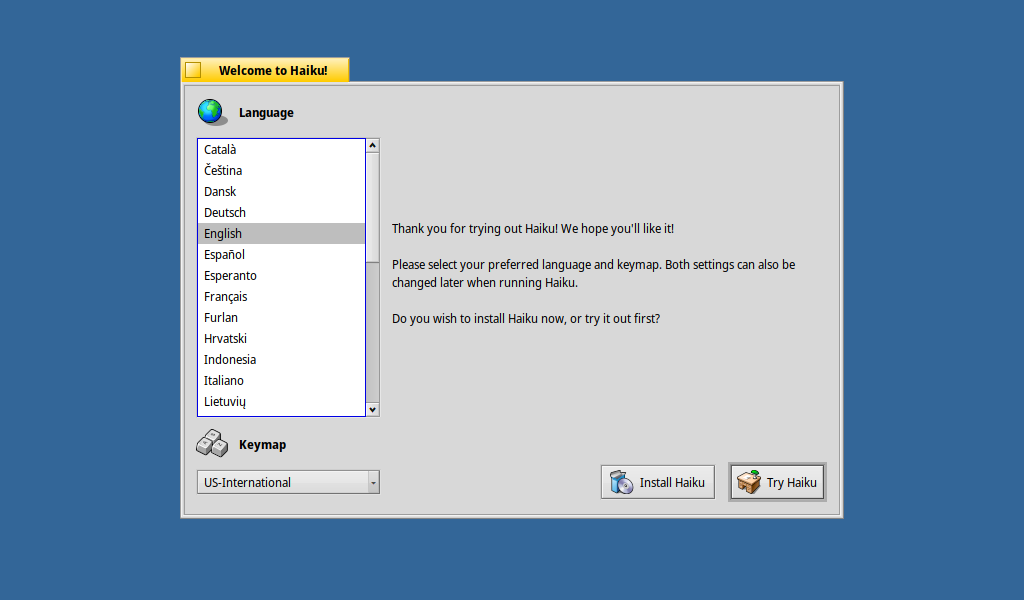Click the Welcome to Haiku! title tab
This screenshot has height=600, width=1024.
pos(273,70)
